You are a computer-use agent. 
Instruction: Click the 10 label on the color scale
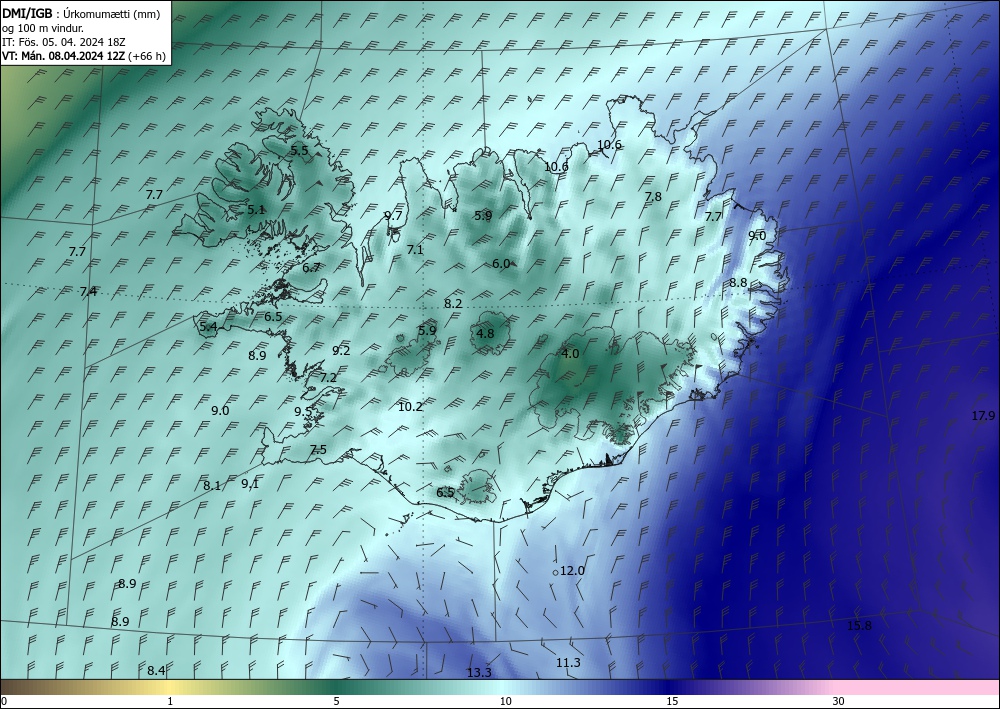pyautogui.click(x=506, y=701)
